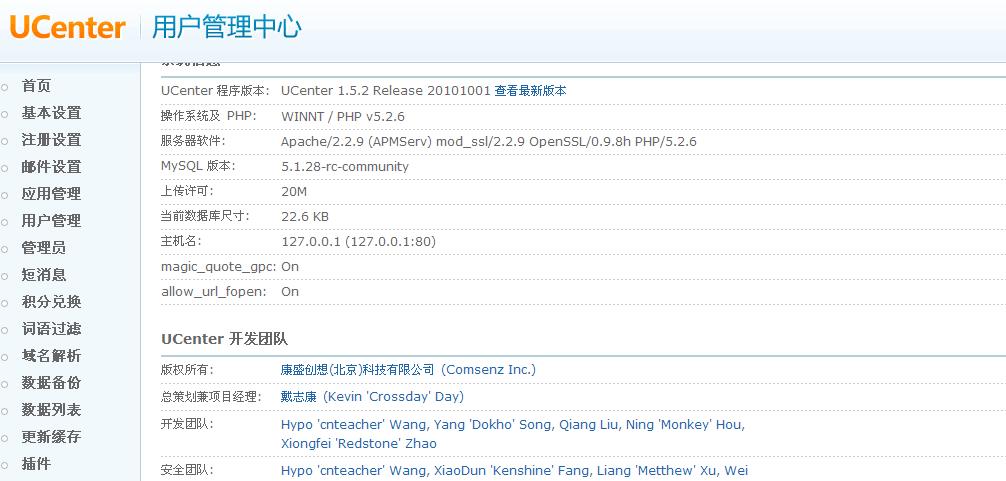
Task: Open Hypo 'cnteacher' Wang developer link
Action: (x=354, y=424)
